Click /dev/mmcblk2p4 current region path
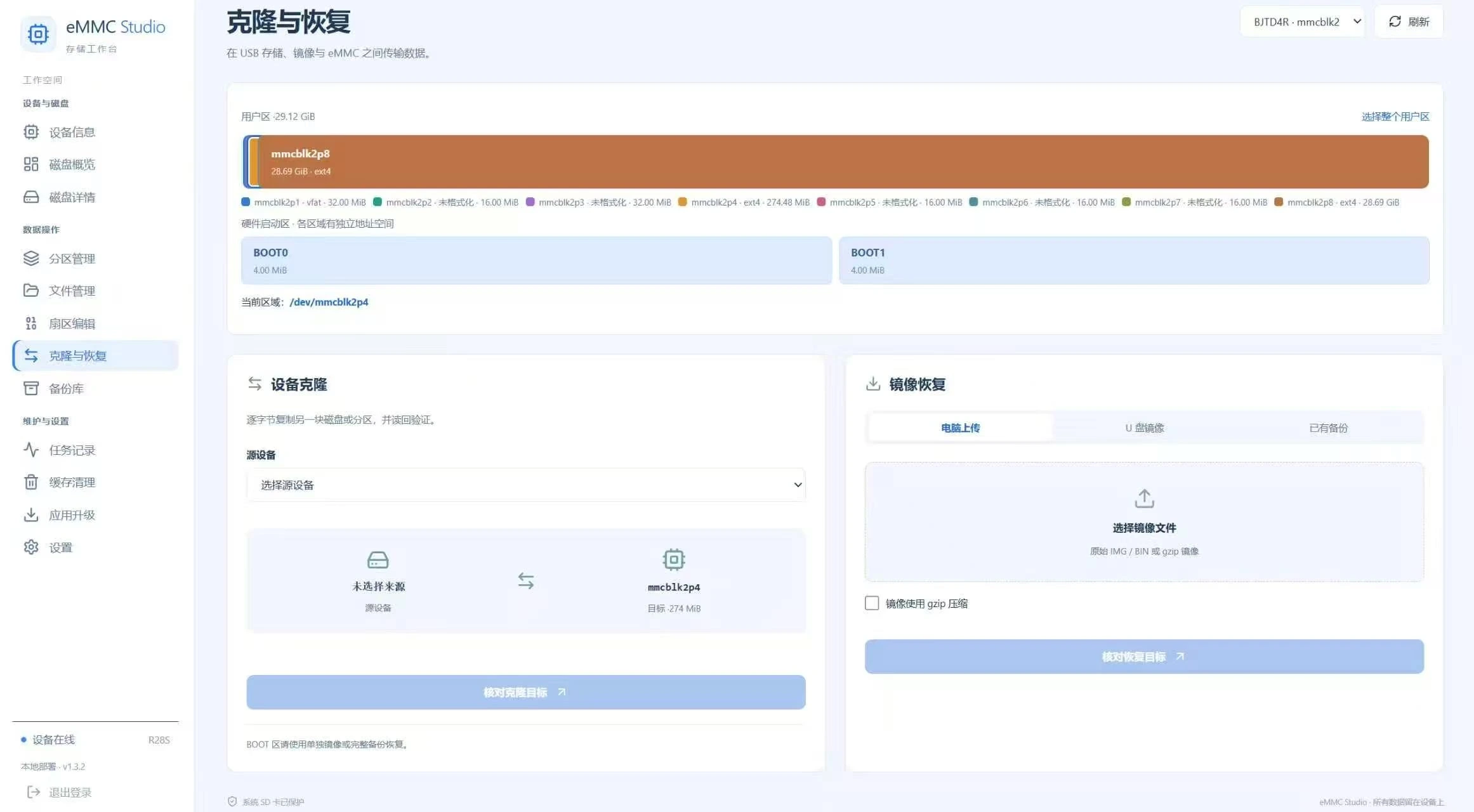The width and height of the screenshot is (1474, 812). pos(329,302)
